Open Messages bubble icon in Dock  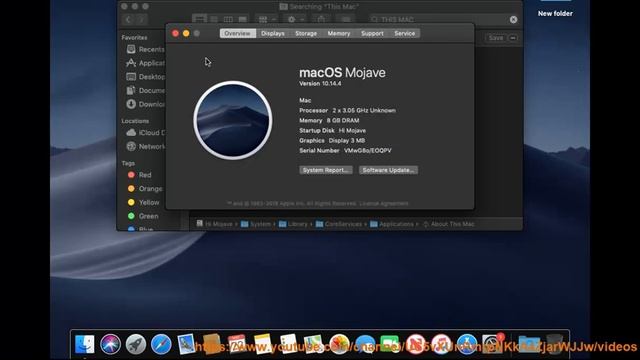click(365, 344)
